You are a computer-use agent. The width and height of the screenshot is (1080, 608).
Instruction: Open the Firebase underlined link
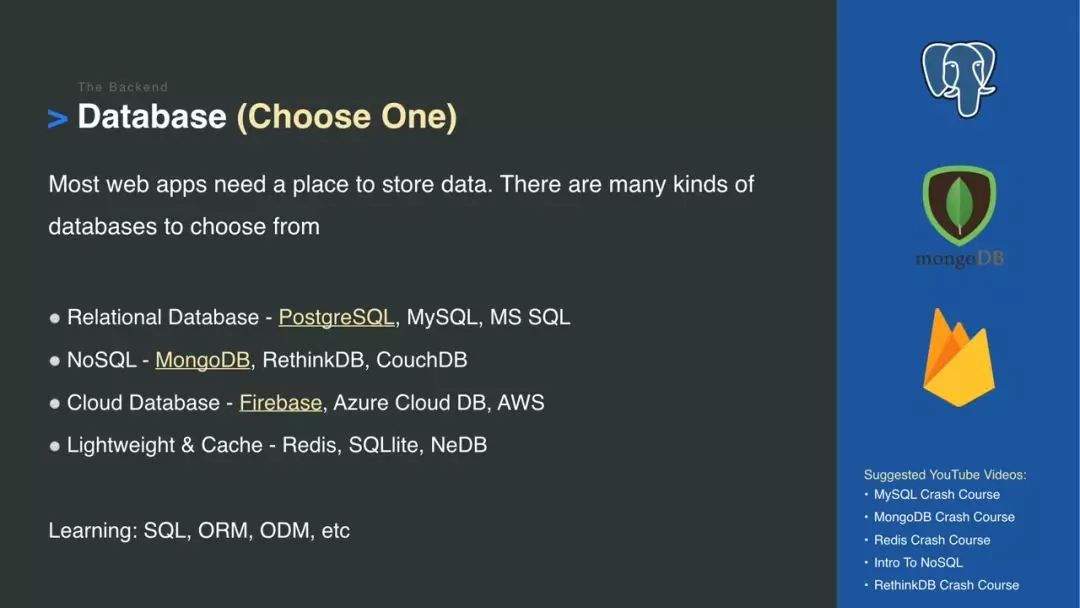pyautogui.click(x=280, y=403)
